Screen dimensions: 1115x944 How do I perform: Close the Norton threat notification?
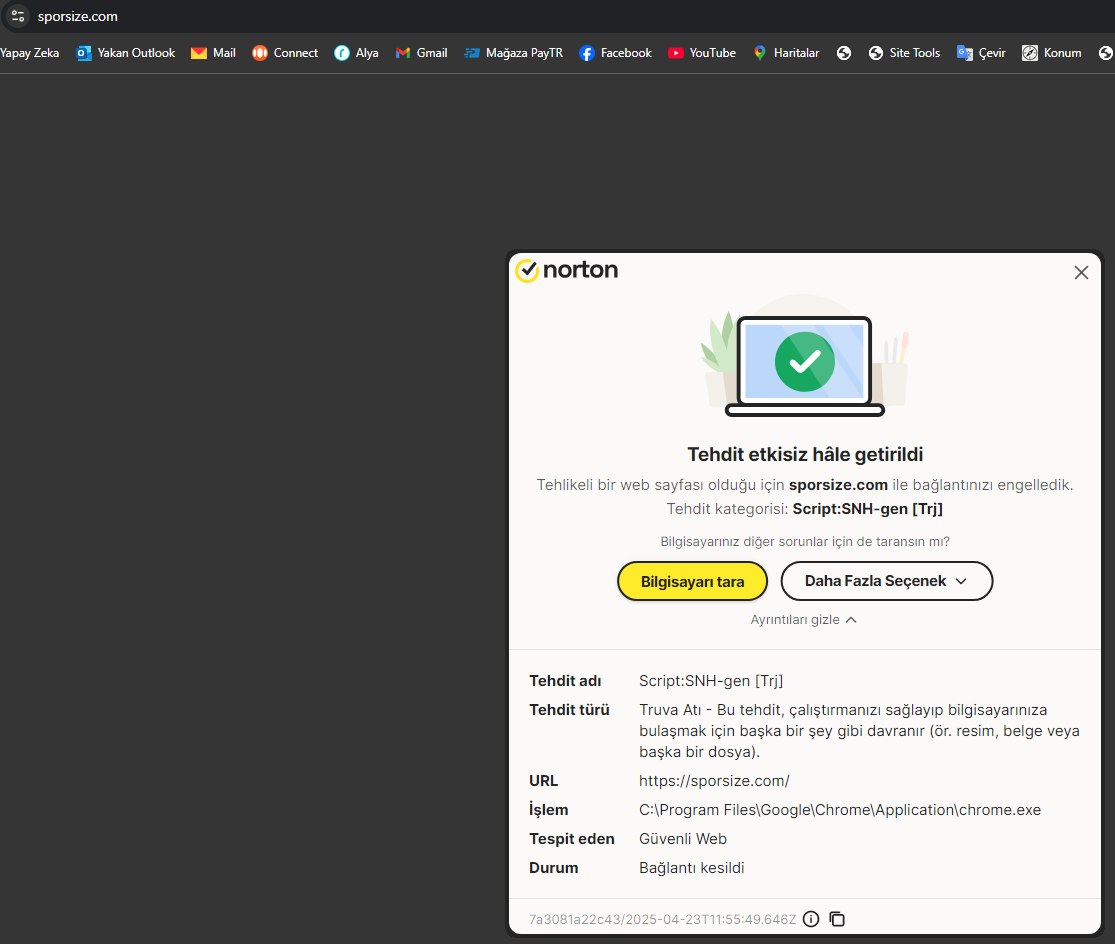coord(1081,272)
